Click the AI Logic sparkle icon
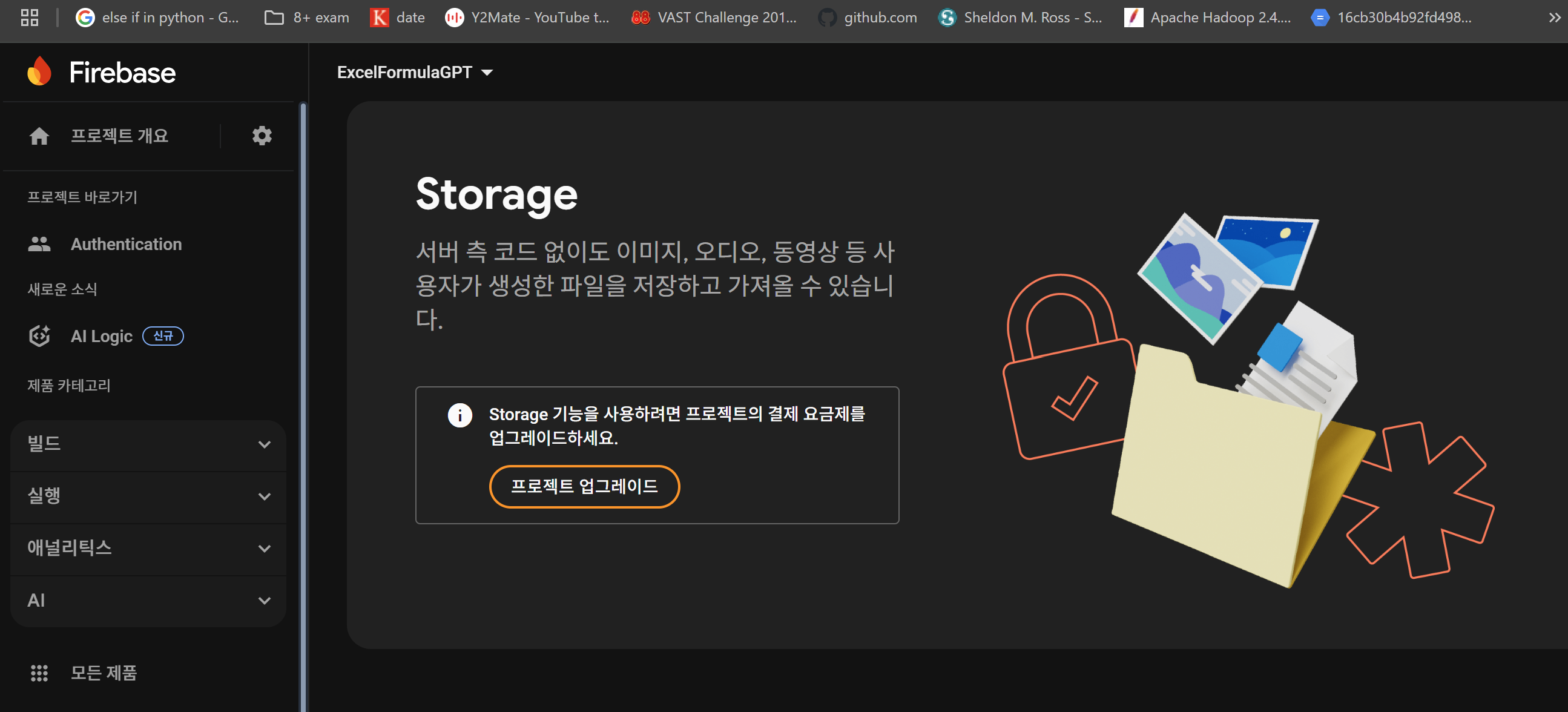The width and height of the screenshot is (1568, 712). (x=39, y=336)
